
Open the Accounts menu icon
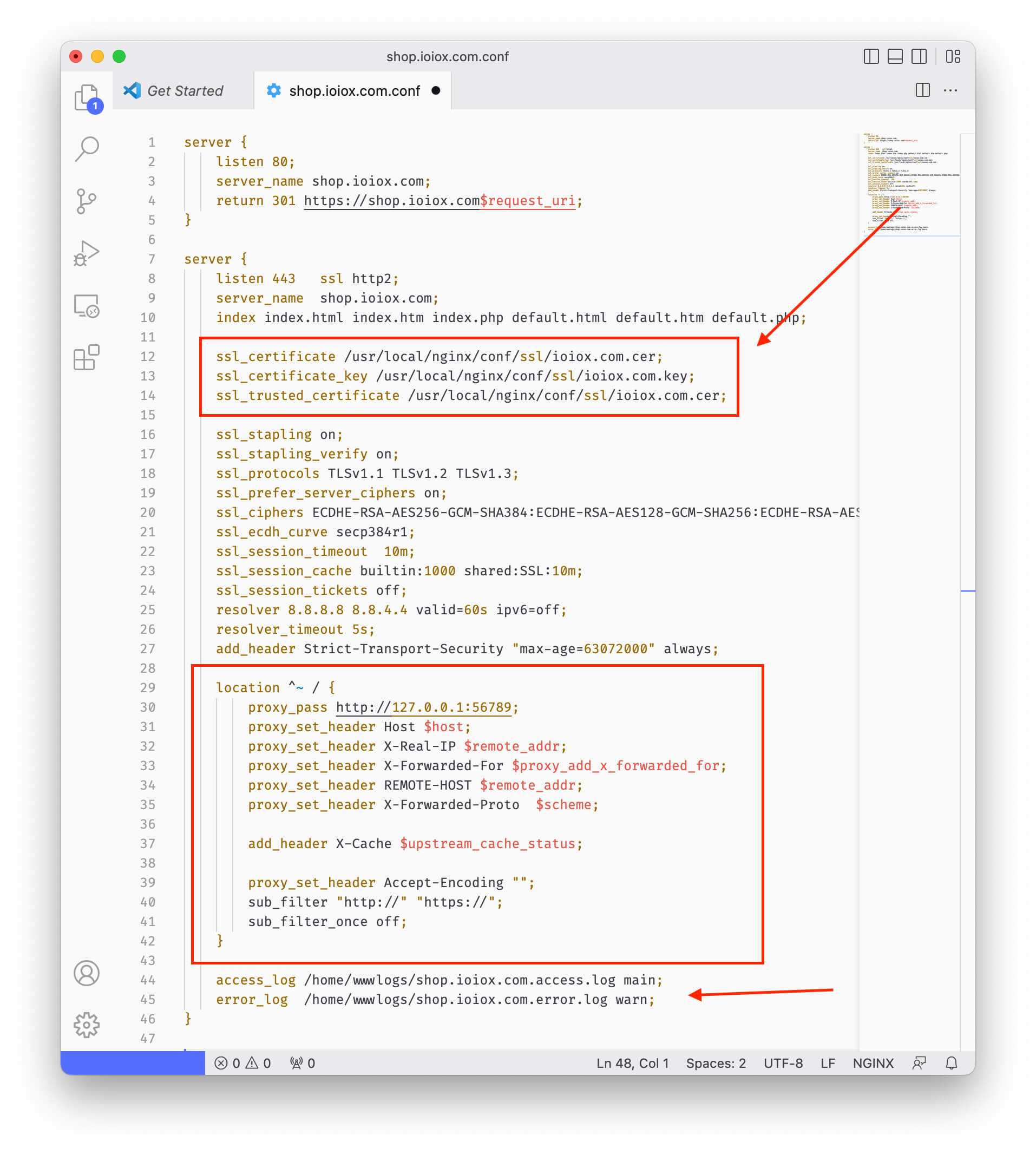tap(87, 973)
